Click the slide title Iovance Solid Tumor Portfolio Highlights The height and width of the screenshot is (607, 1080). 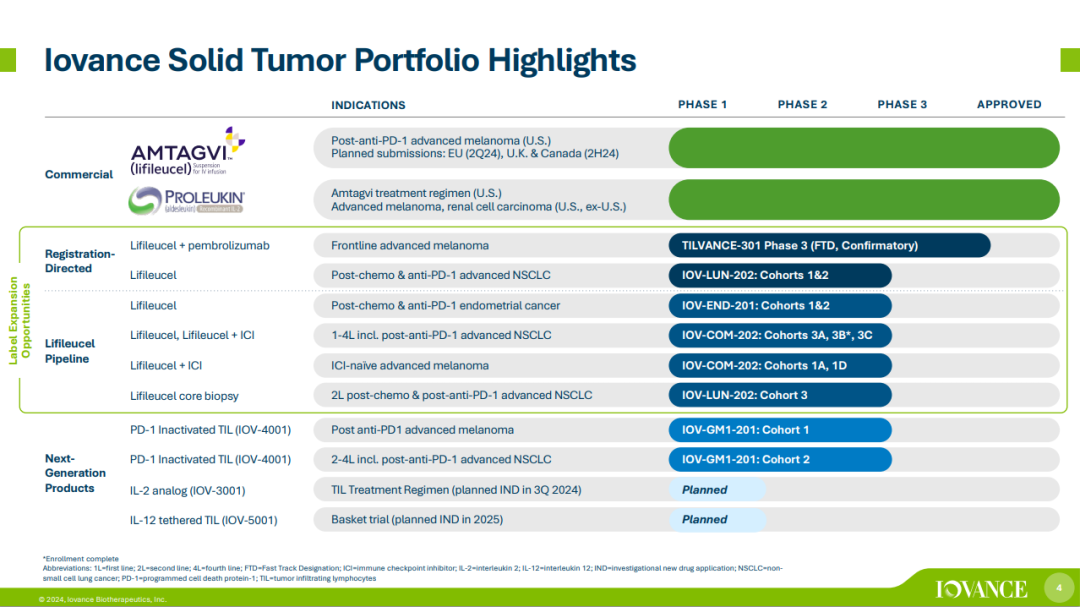point(340,60)
